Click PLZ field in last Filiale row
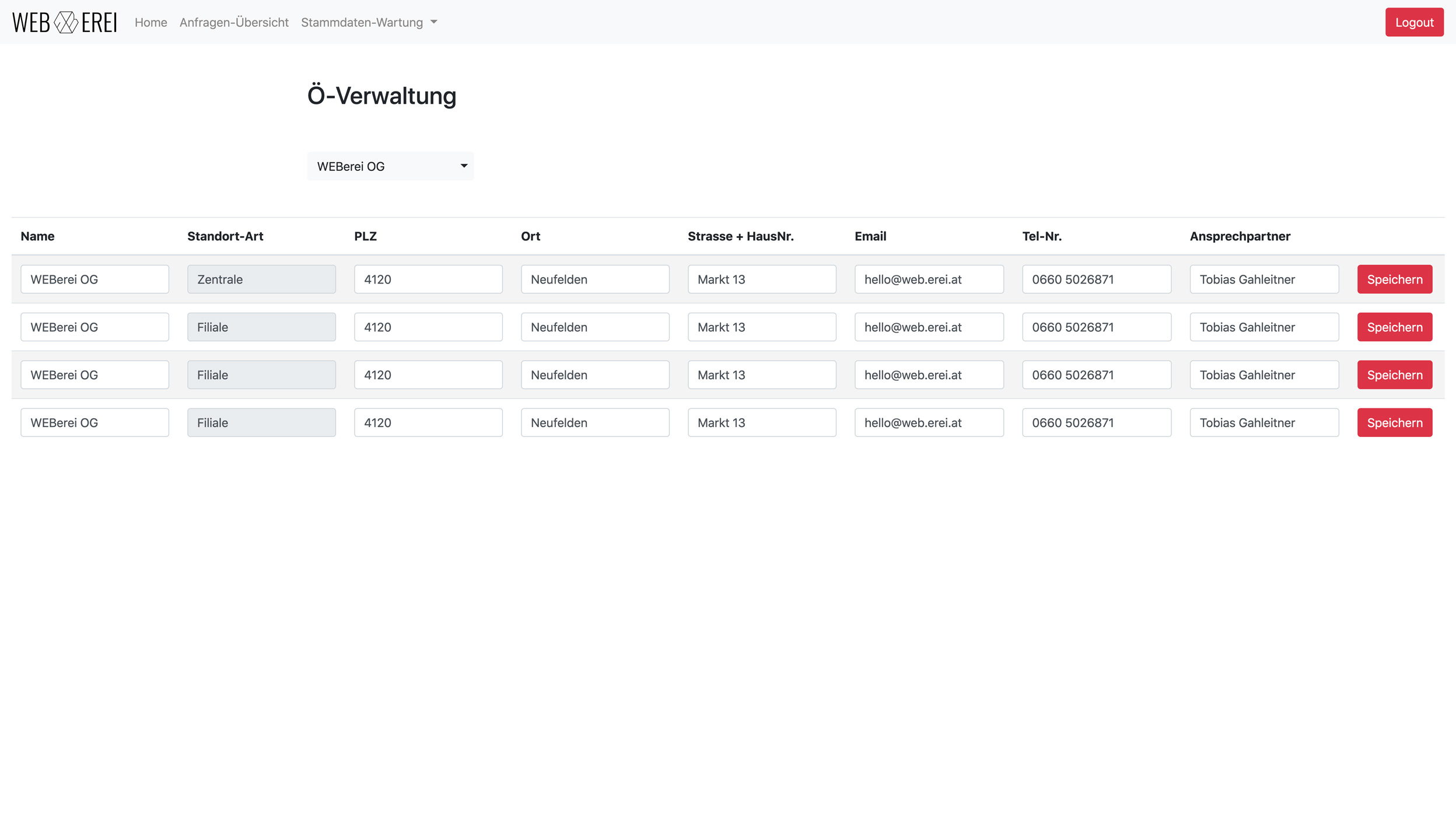 point(428,423)
